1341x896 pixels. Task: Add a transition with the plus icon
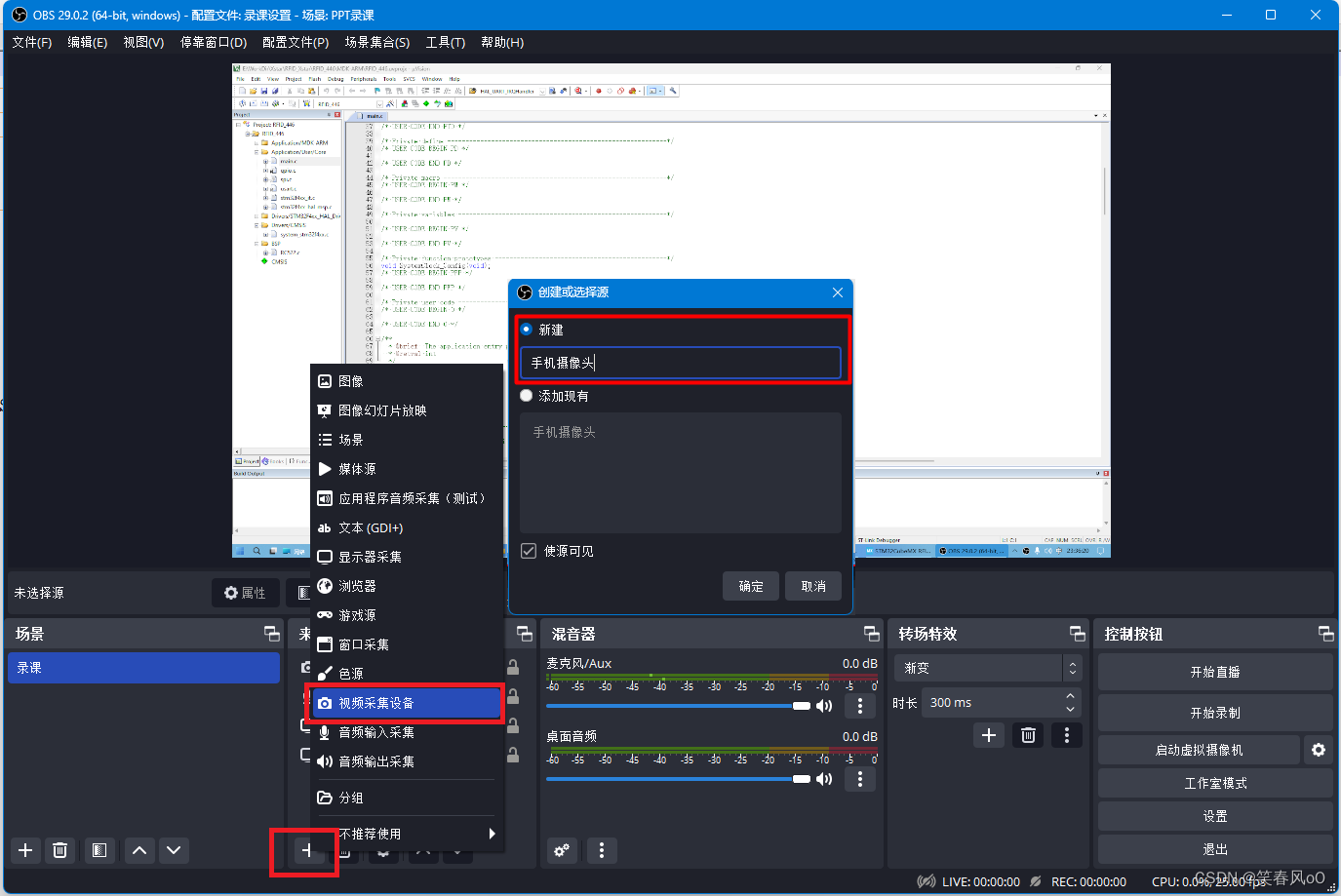tap(989, 735)
